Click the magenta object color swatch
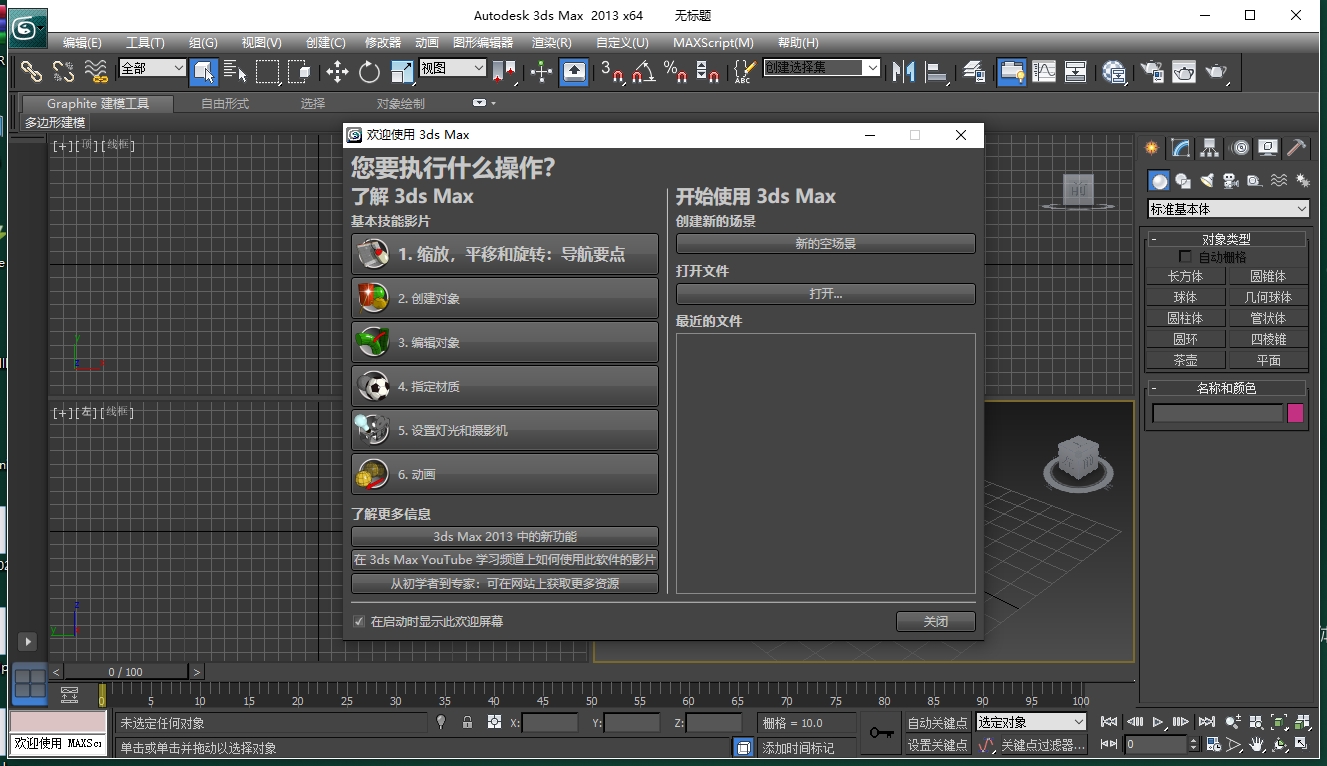The width and height of the screenshot is (1327, 766). coord(1295,413)
